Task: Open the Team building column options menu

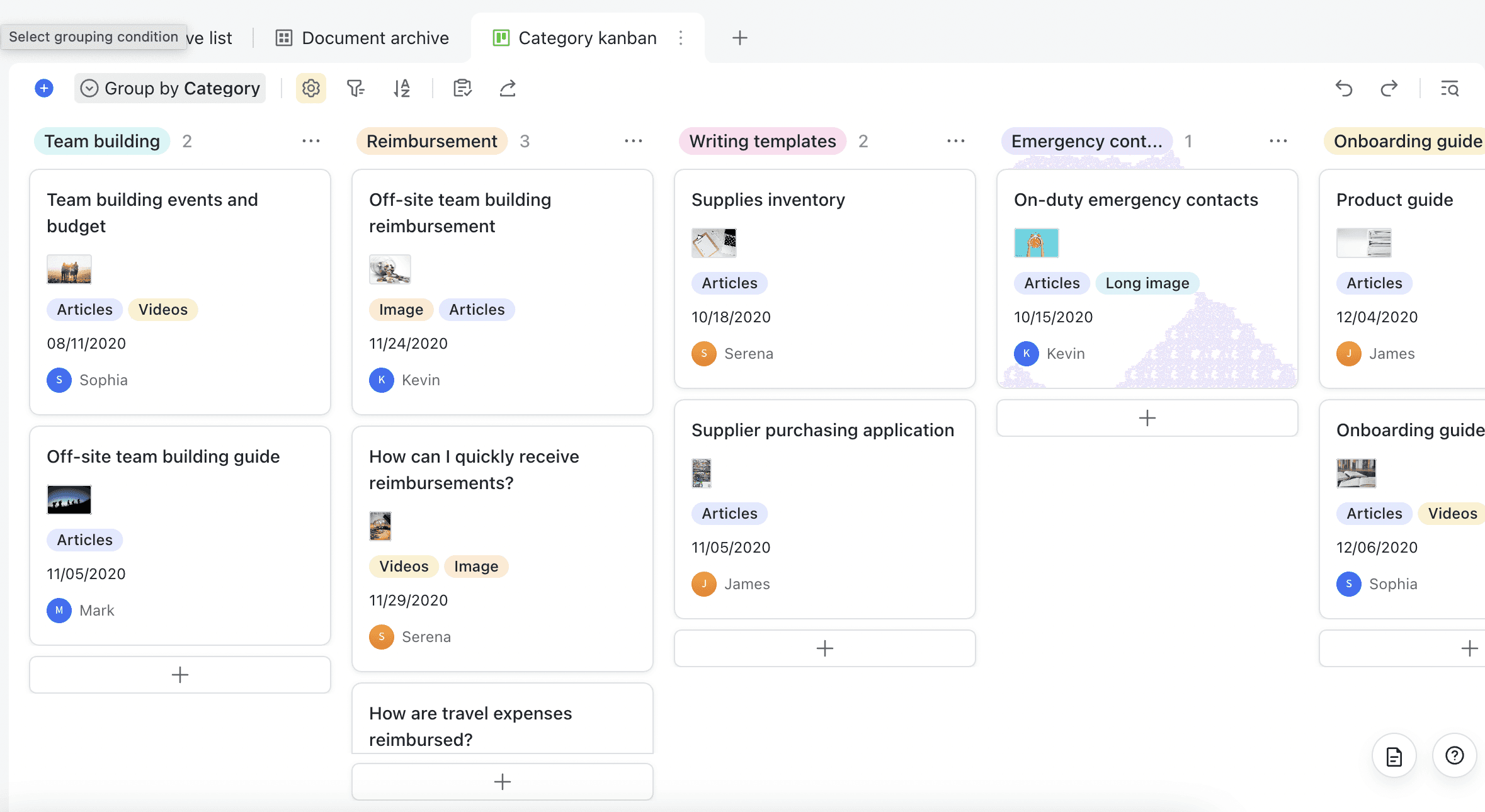Action: [x=310, y=141]
